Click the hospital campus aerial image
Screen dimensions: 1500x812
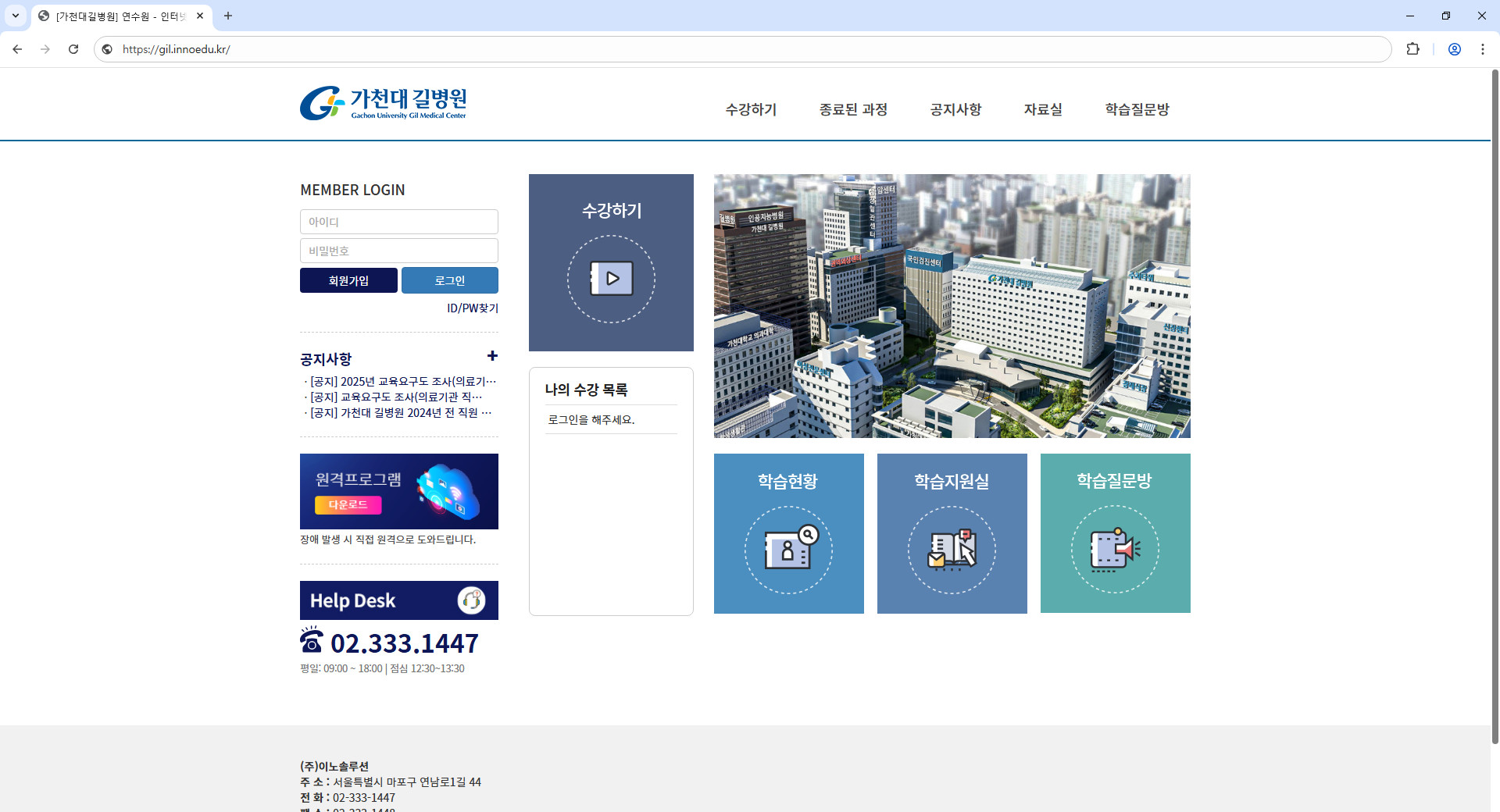tap(952, 306)
